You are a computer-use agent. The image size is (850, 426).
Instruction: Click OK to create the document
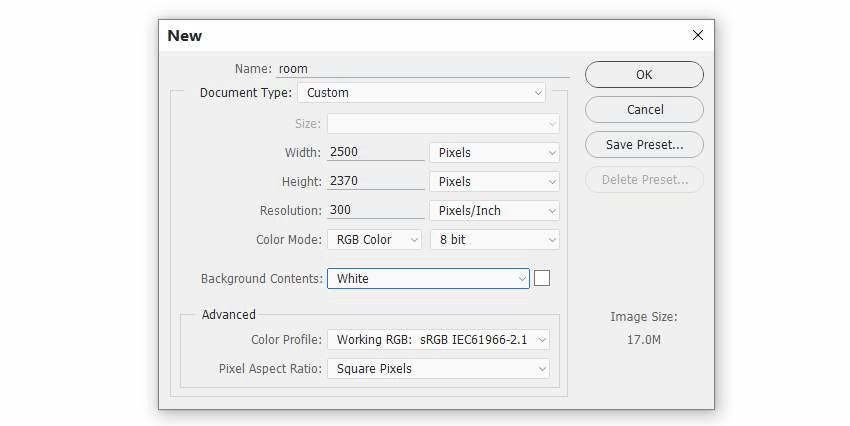[x=644, y=75]
